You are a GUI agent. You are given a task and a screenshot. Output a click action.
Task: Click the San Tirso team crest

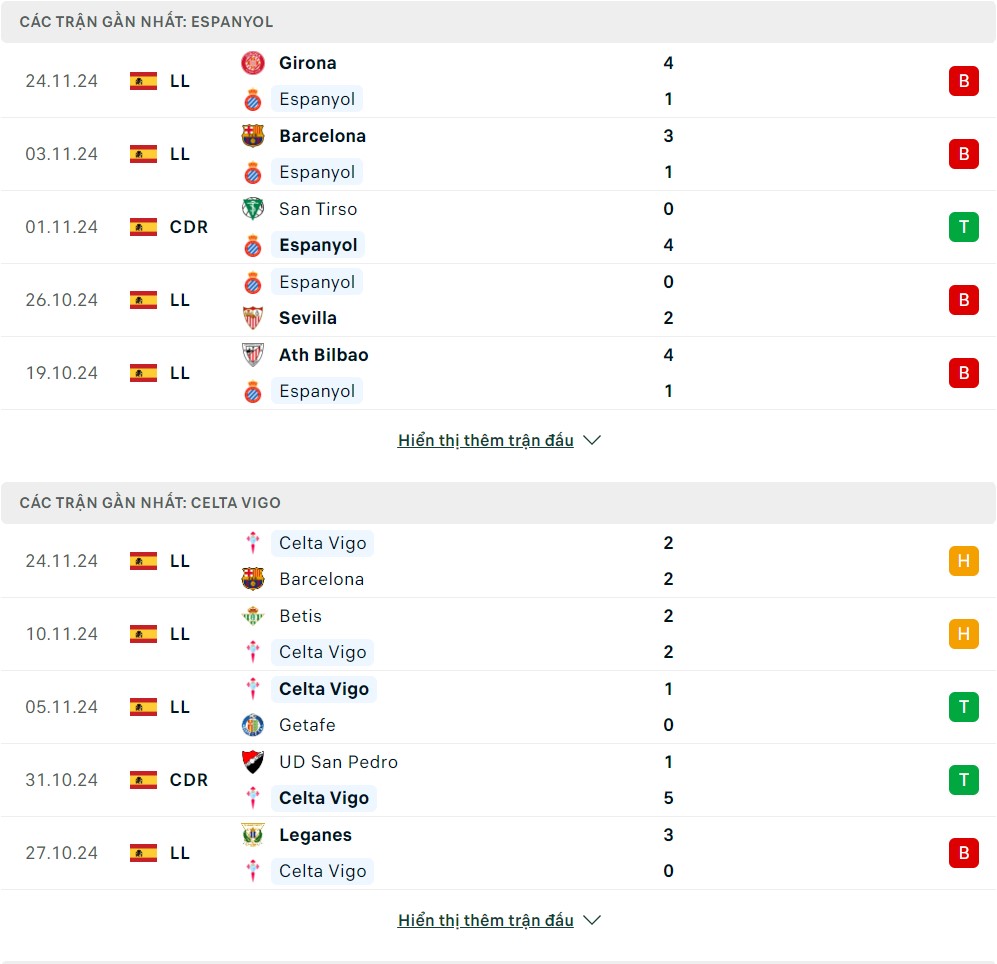(253, 209)
